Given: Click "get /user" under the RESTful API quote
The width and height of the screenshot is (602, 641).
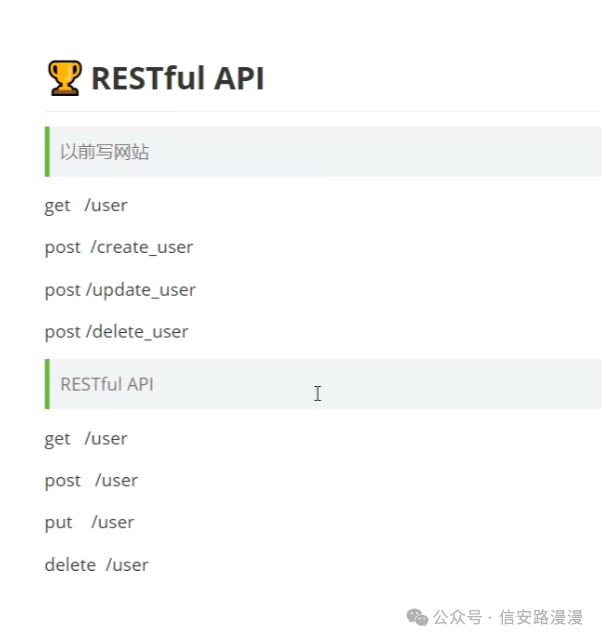Looking at the screenshot, I should click(86, 439).
